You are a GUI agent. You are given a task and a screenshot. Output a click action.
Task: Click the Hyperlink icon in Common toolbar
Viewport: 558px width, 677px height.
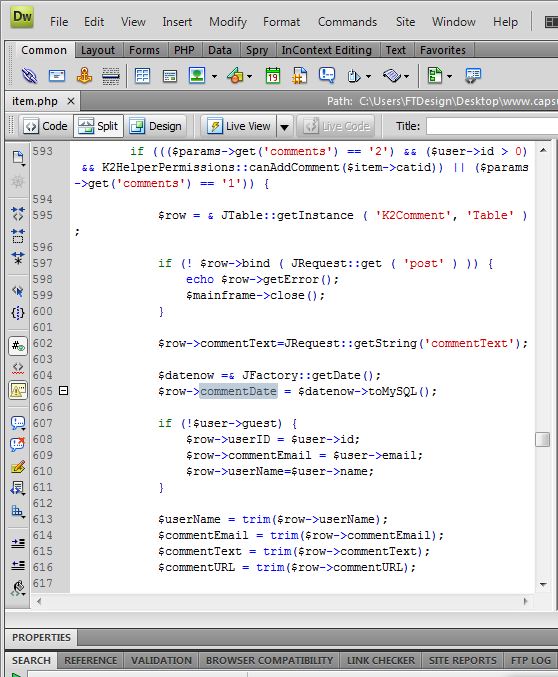coord(29,76)
